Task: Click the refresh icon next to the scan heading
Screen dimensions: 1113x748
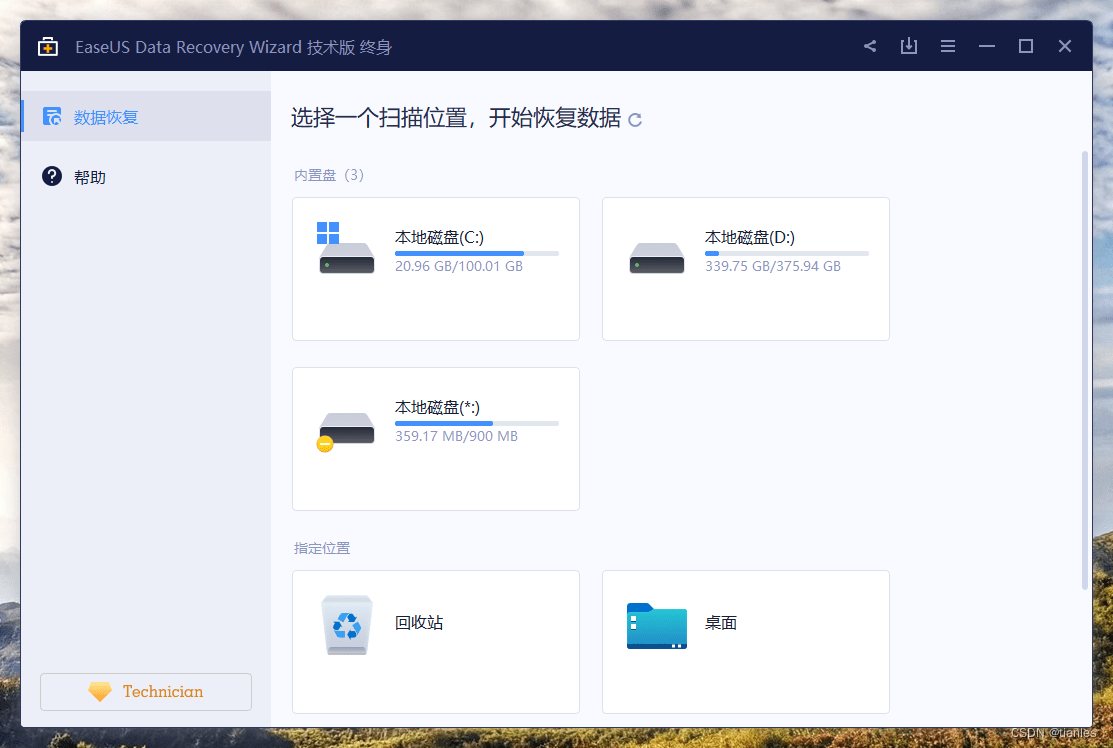Action: (635, 118)
